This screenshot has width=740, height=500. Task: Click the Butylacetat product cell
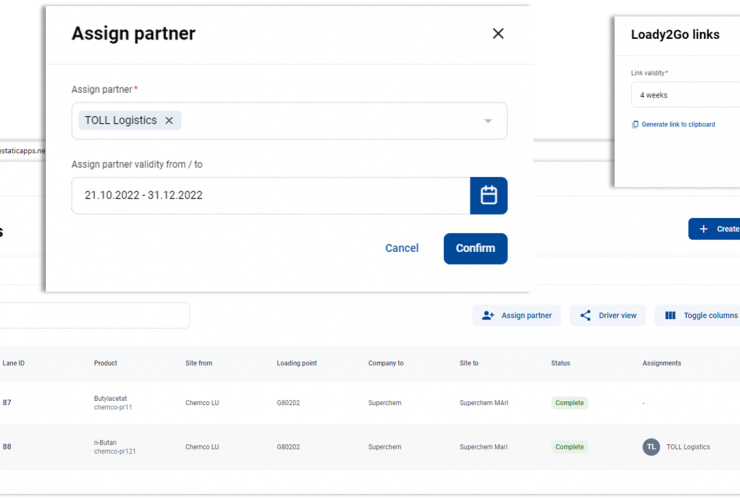pyautogui.click(x=110, y=398)
